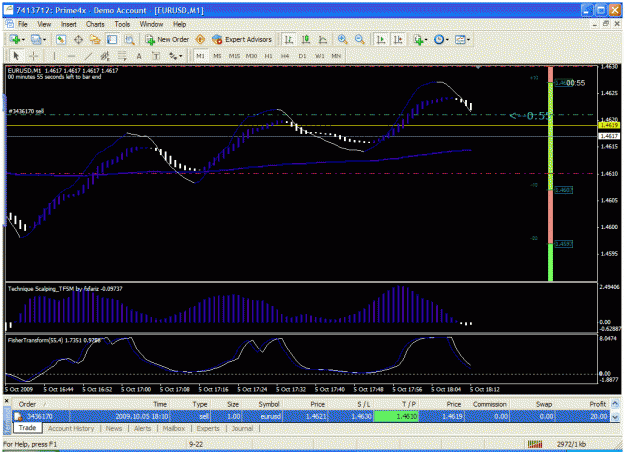
Task: Switch to the Alerts terminal tab
Action: [x=142, y=428]
